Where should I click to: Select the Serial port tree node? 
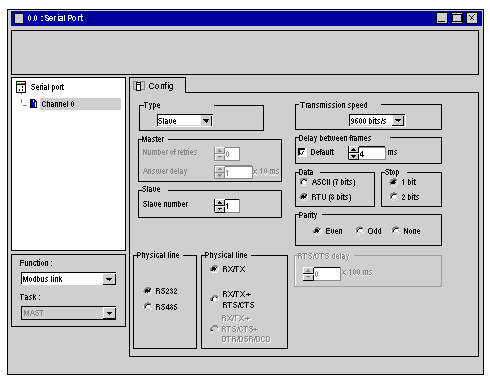[47, 87]
